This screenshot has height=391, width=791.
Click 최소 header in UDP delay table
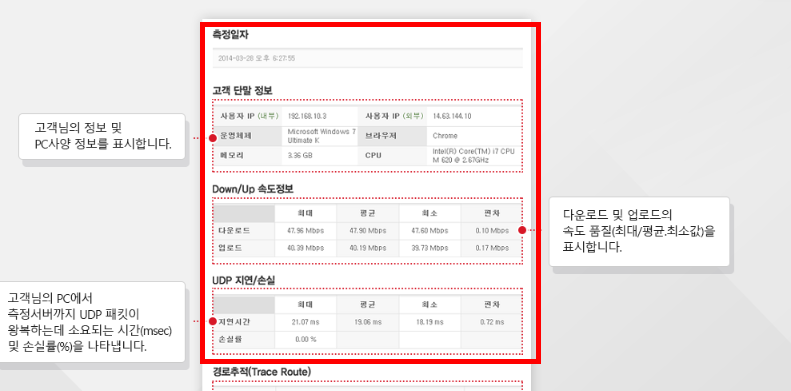[429, 305]
